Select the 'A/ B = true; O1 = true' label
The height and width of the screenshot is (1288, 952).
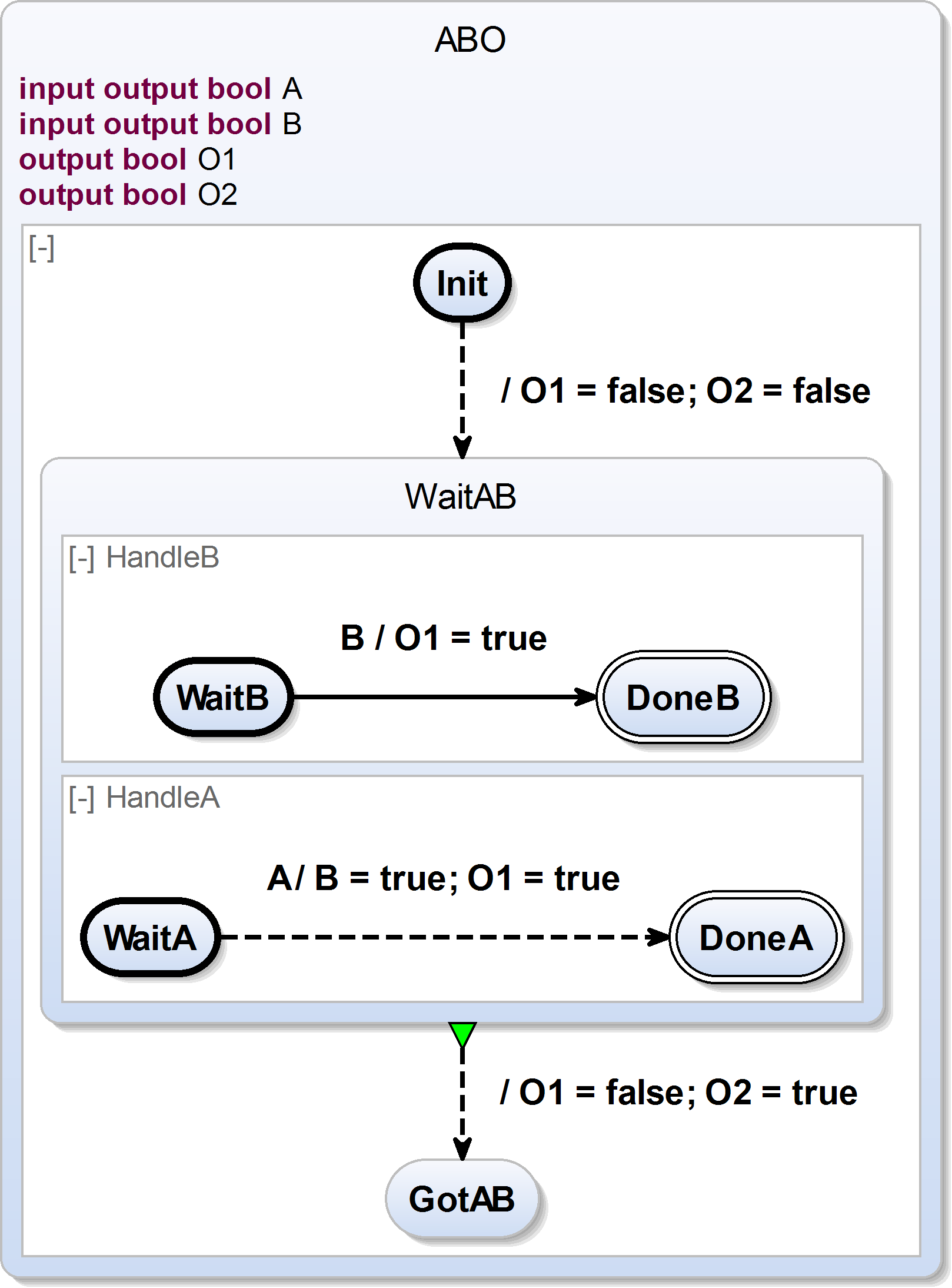tap(443, 878)
